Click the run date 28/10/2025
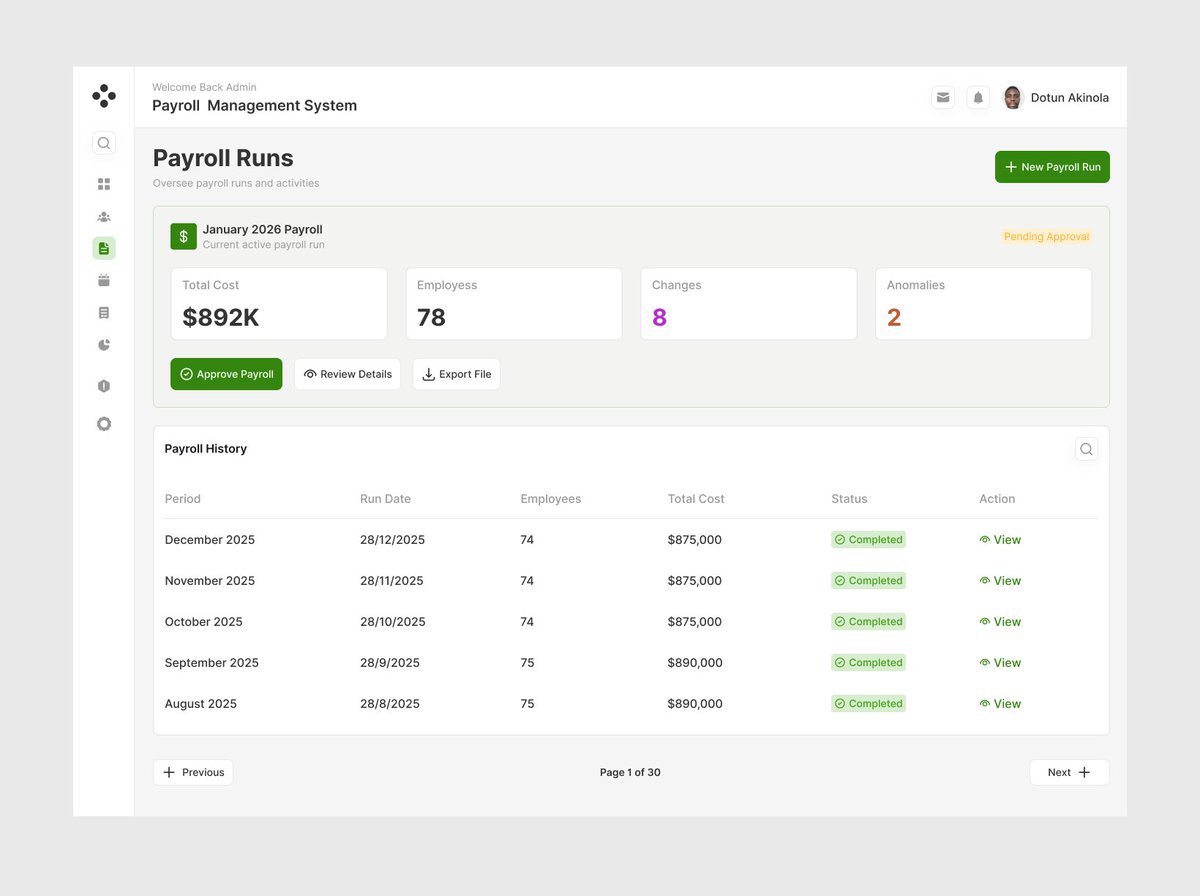This screenshot has width=1200, height=896. point(392,622)
